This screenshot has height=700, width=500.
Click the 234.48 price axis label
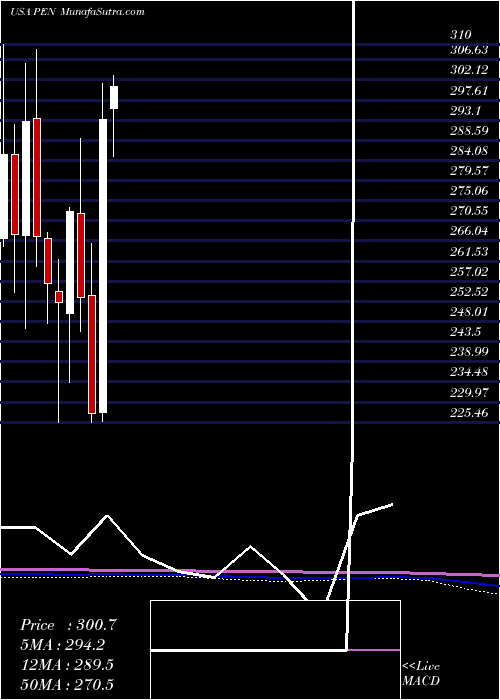468,372
